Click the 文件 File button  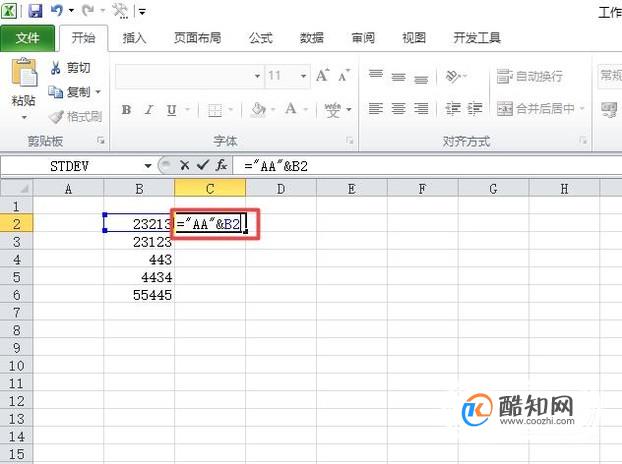click(x=28, y=38)
